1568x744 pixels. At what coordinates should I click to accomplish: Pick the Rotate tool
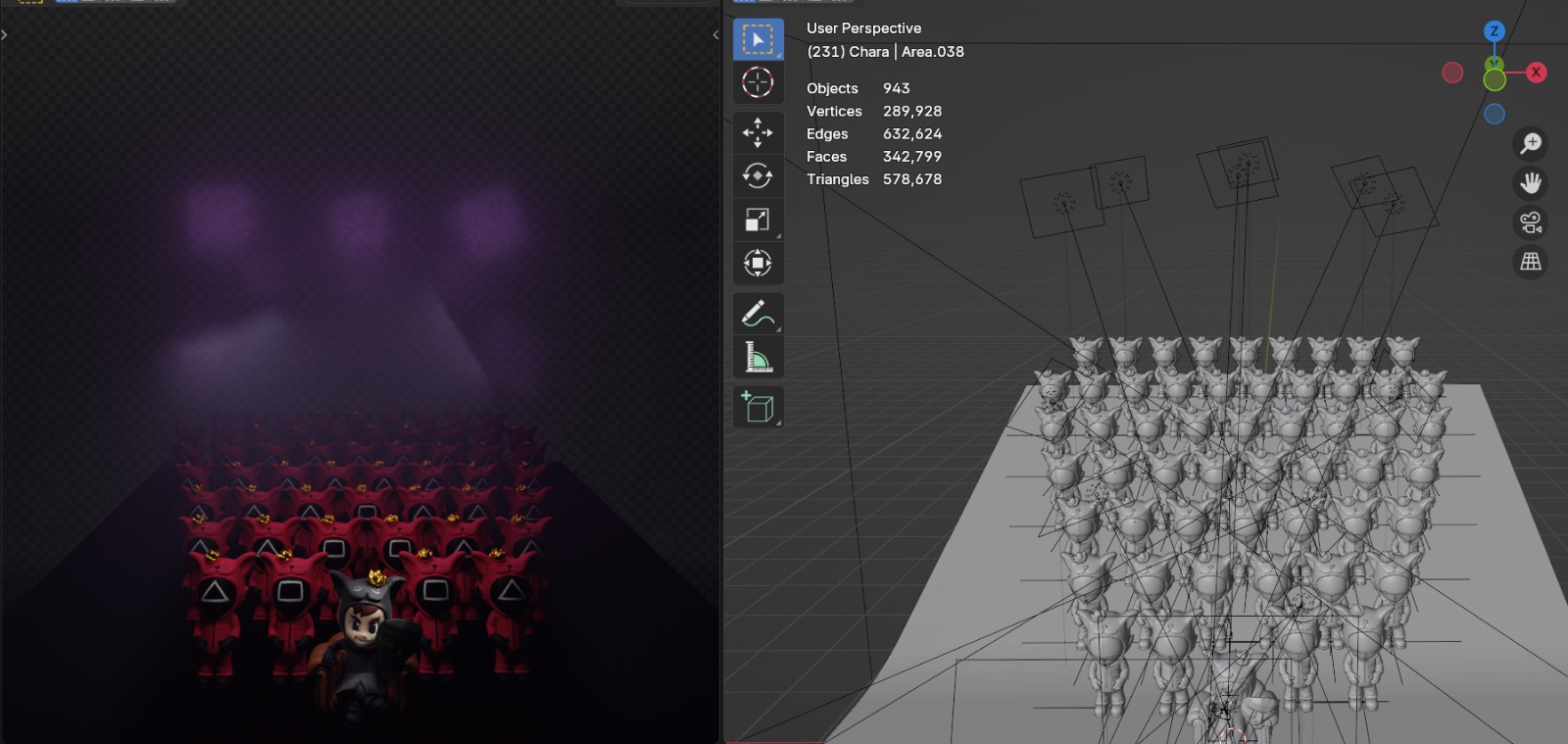pyautogui.click(x=758, y=175)
